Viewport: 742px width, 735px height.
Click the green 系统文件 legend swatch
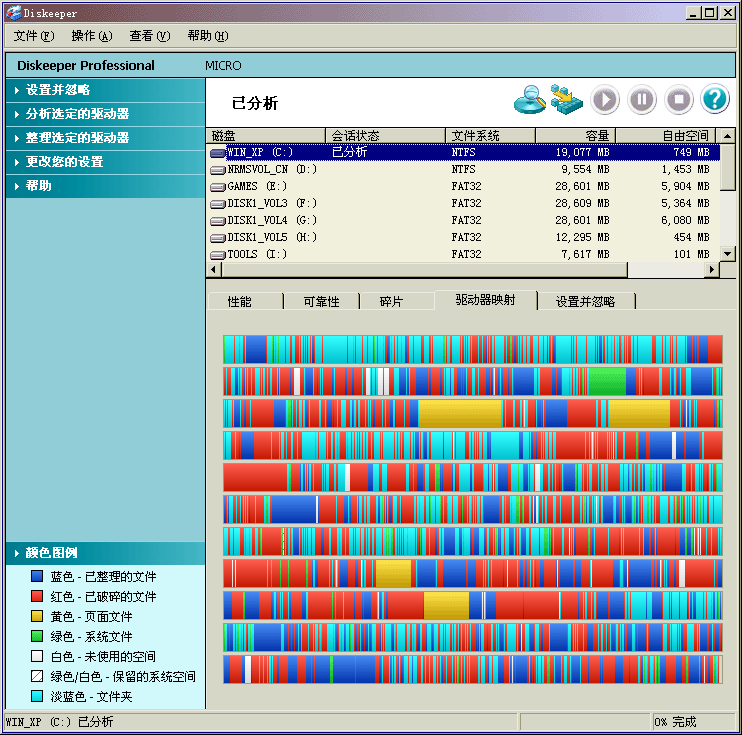(37, 636)
